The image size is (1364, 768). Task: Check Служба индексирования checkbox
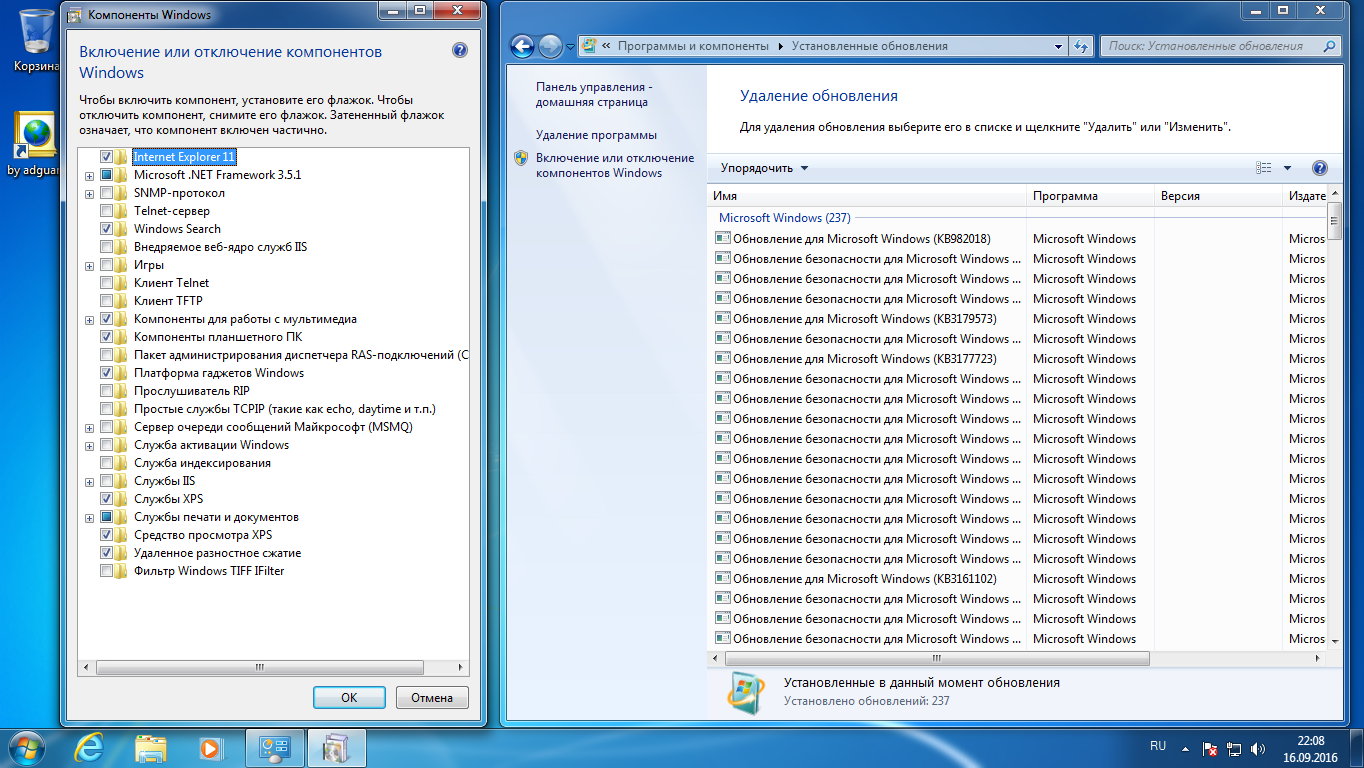[106, 463]
